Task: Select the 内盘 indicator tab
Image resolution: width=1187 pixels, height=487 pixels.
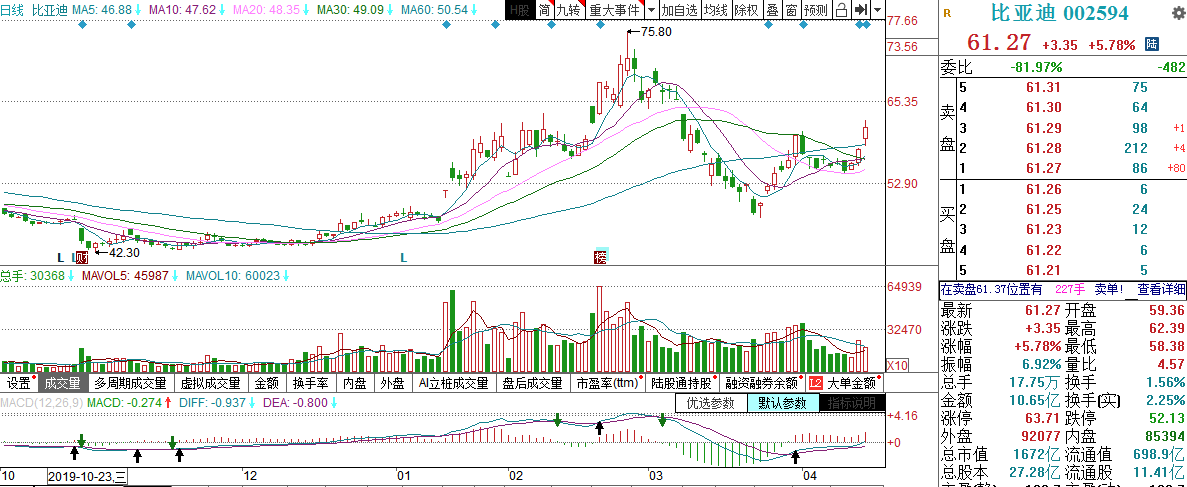Action: pos(354,383)
